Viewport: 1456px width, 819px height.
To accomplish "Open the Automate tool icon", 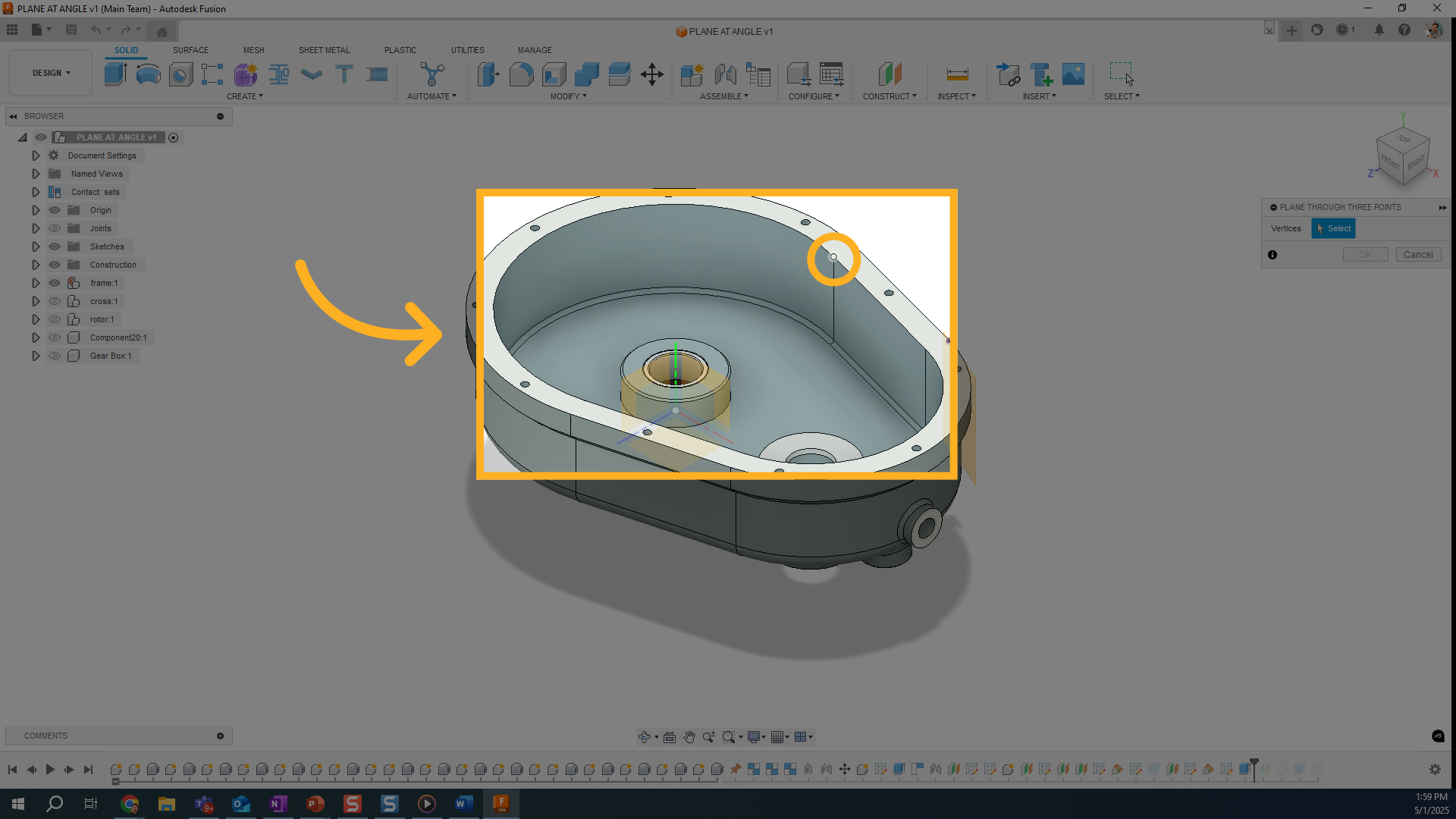I will click(x=432, y=74).
